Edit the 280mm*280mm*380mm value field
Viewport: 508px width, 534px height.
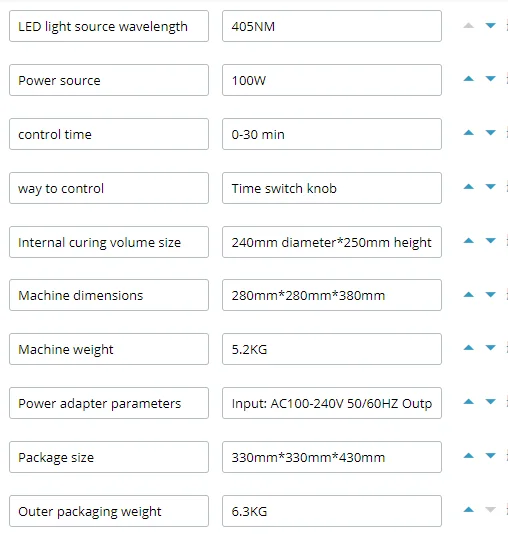tap(332, 295)
